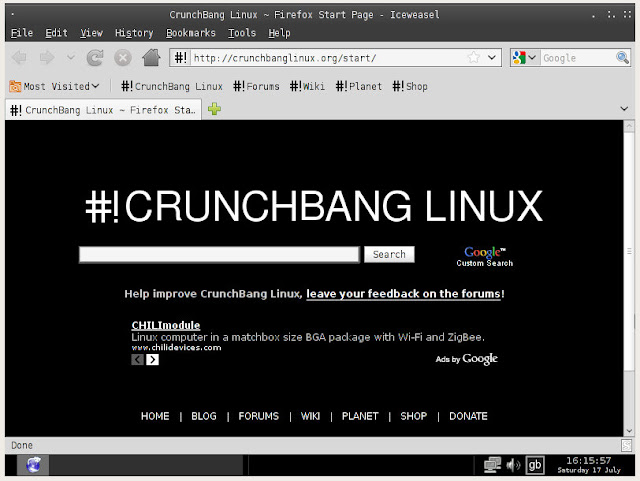
Task: Follow the leave your feedback on the forums link
Action: click(x=403, y=294)
